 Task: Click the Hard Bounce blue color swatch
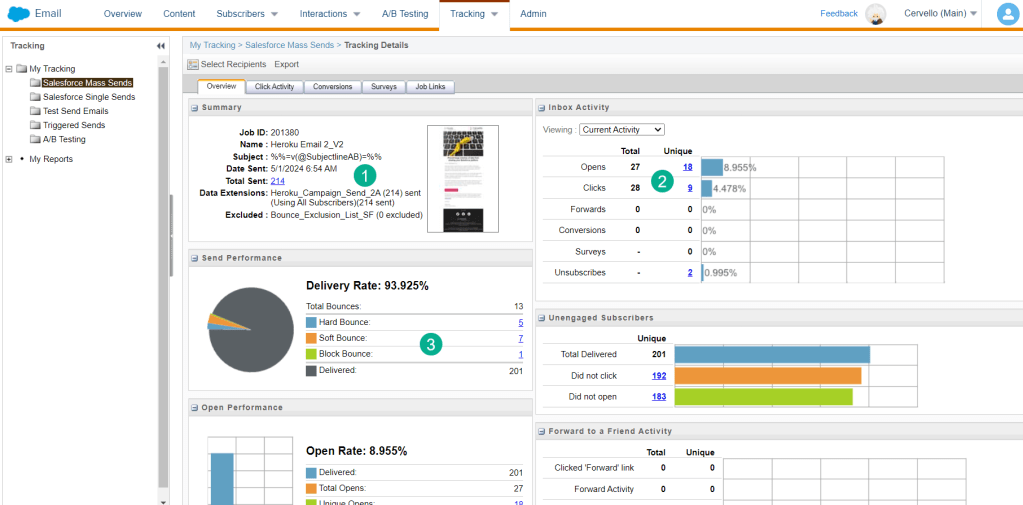tap(311, 323)
